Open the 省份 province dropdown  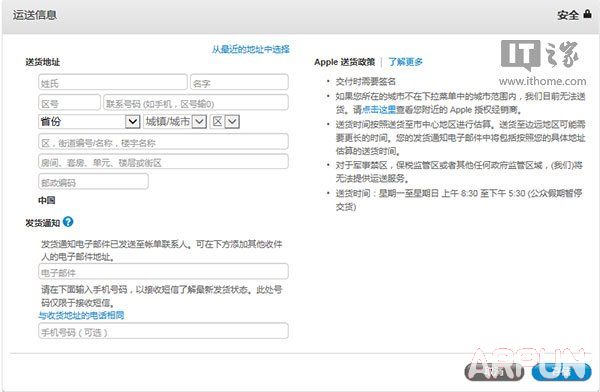click(x=89, y=122)
